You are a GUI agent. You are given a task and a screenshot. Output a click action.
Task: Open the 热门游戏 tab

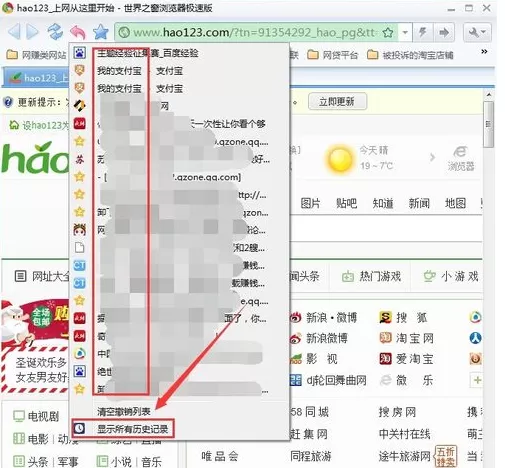coord(372,276)
